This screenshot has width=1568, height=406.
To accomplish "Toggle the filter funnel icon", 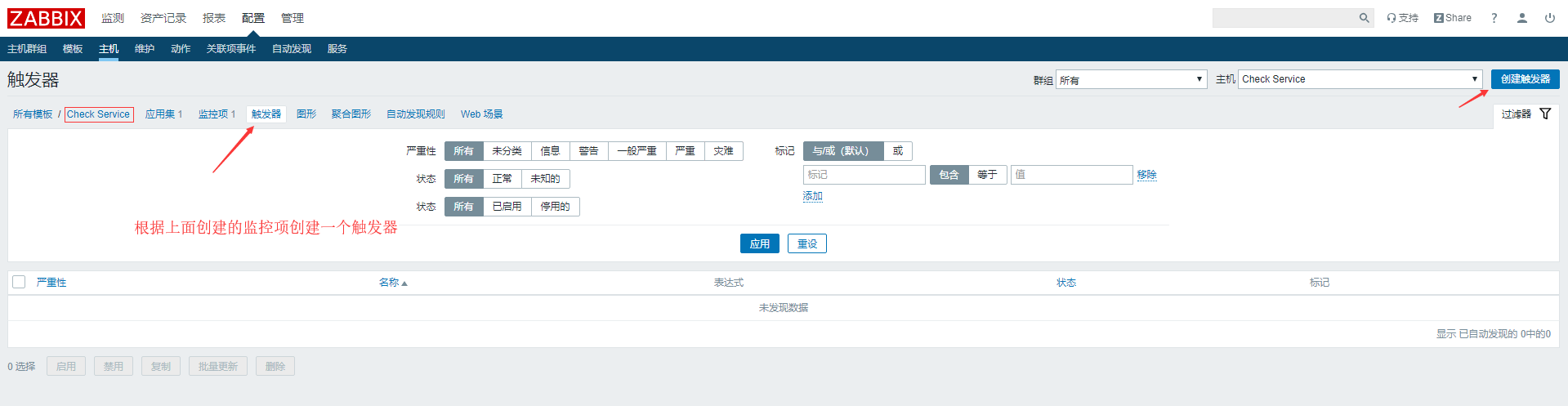I will click(1544, 114).
